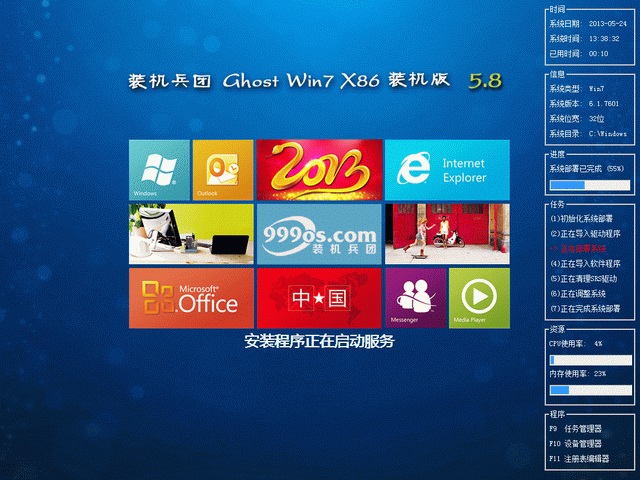Select task (2)正在导入驱动程序
This screenshot has width=640, height=480.
click(585, 234)
